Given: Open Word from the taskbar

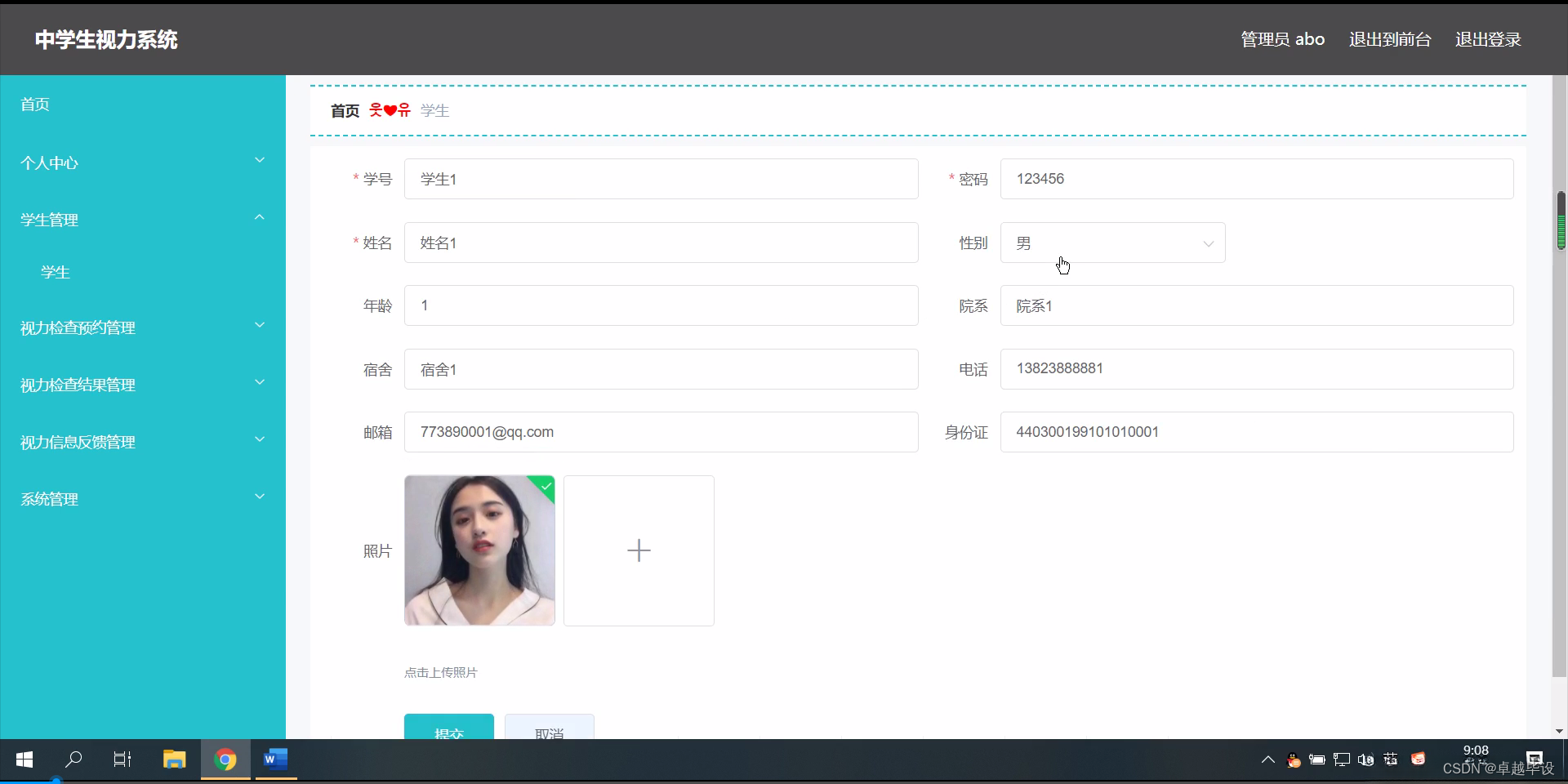Looking at the screenshot, I should pos(275,759).
